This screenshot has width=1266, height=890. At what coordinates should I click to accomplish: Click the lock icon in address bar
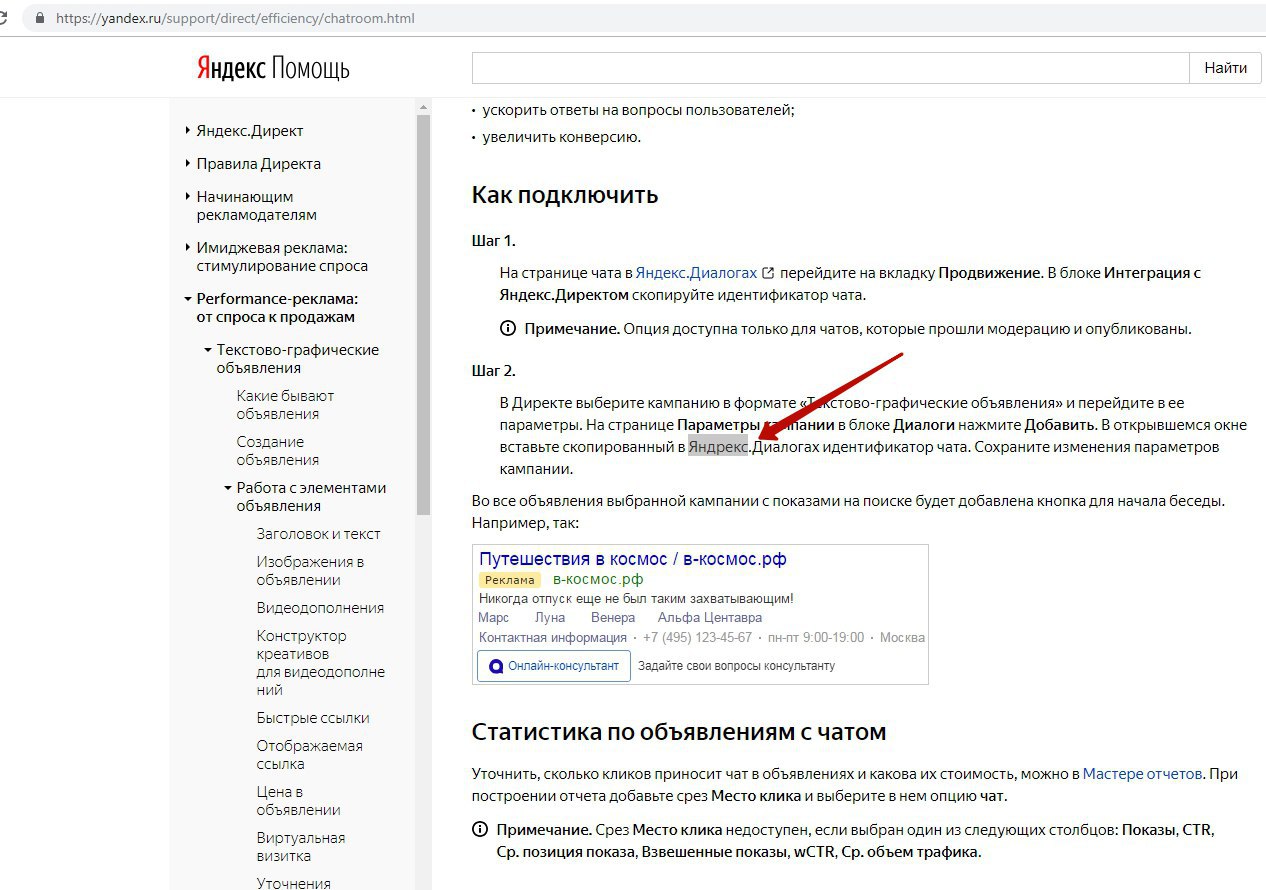pyautogui.click(x=40, y=18)
